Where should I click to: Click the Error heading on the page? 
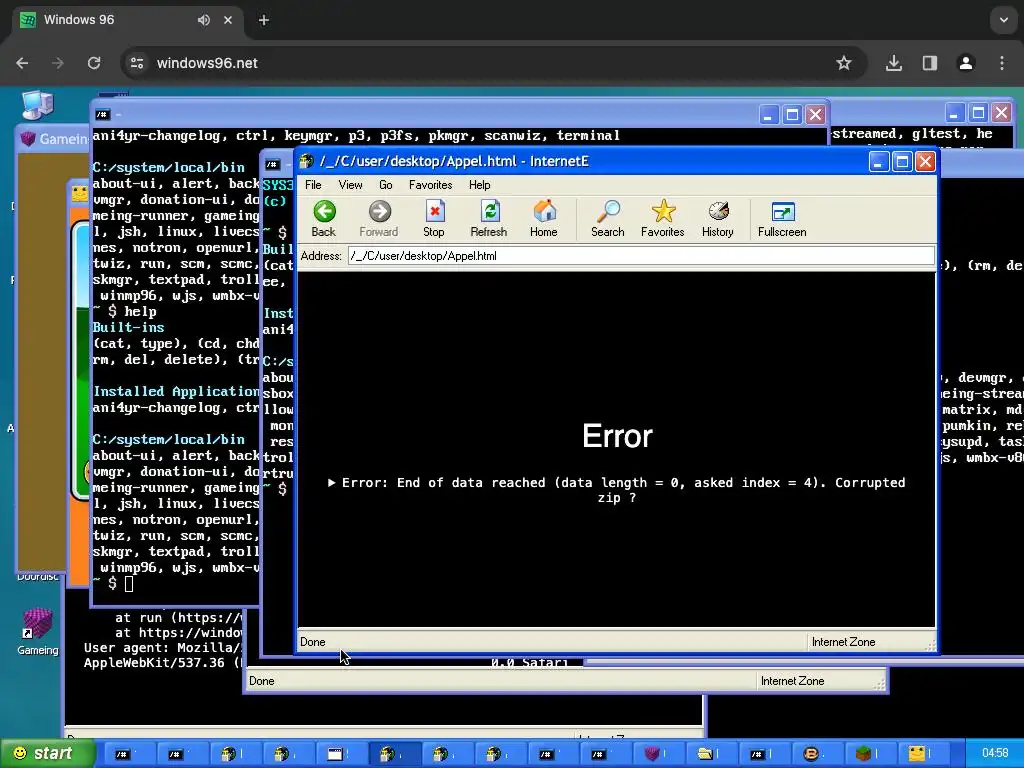coord(617,436)
